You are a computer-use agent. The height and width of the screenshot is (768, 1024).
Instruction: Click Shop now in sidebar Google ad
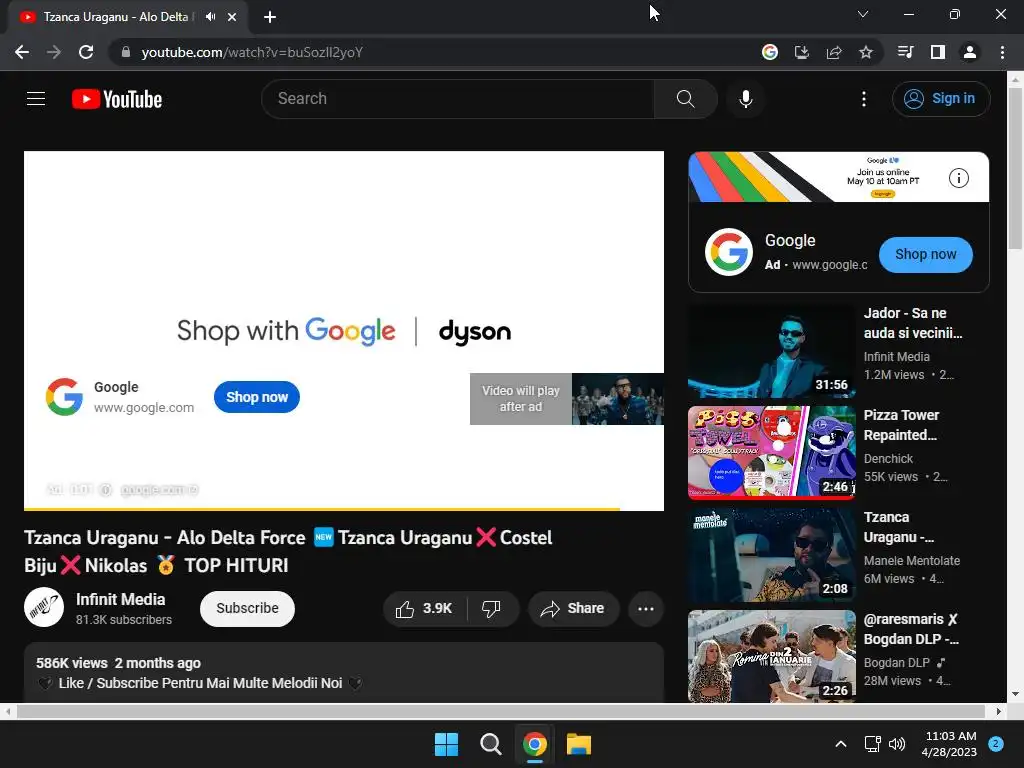click(925, 255)
